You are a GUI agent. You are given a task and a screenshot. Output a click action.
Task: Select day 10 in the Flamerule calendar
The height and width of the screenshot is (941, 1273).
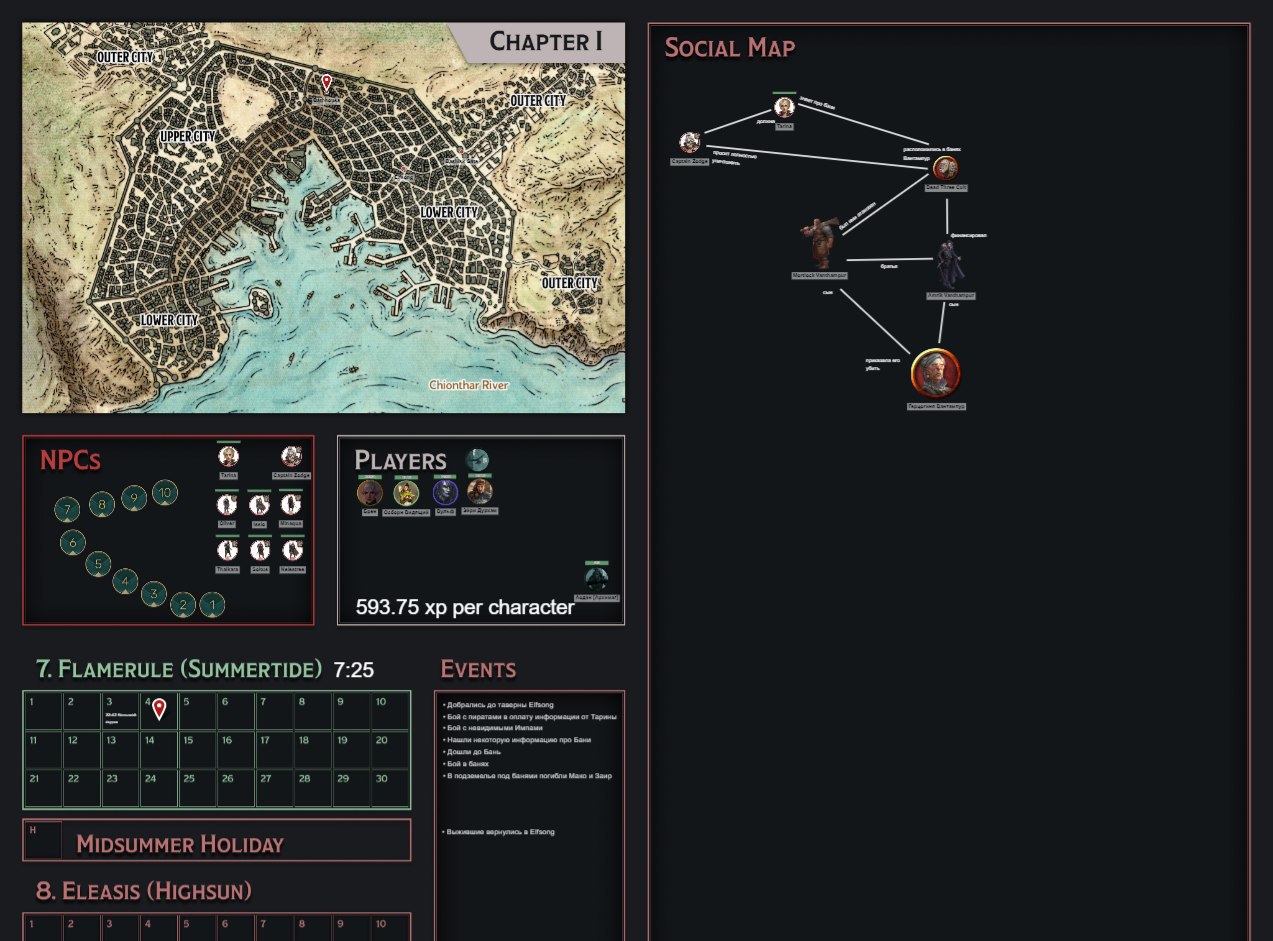389,711
